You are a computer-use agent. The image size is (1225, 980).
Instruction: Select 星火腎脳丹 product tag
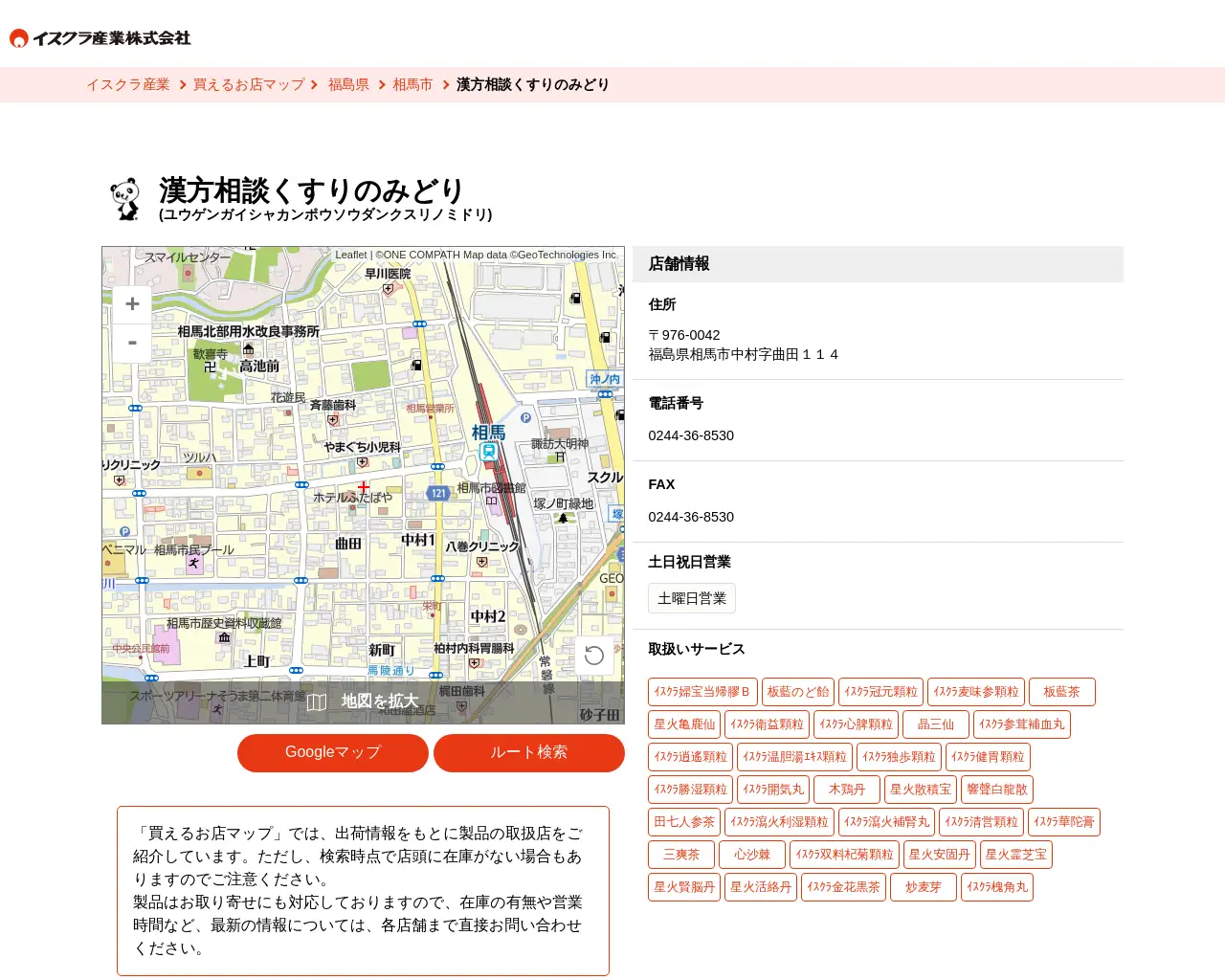click(684, 887)
